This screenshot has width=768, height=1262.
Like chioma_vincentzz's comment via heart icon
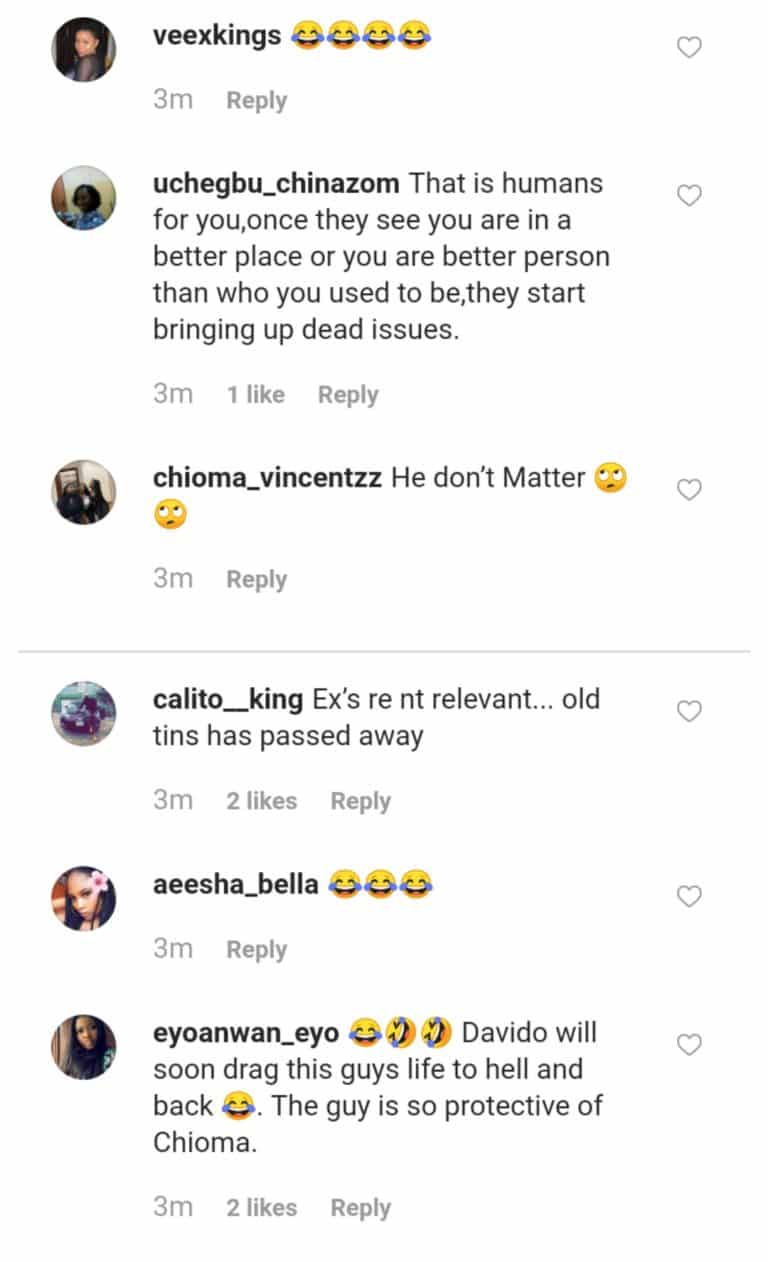690,489
